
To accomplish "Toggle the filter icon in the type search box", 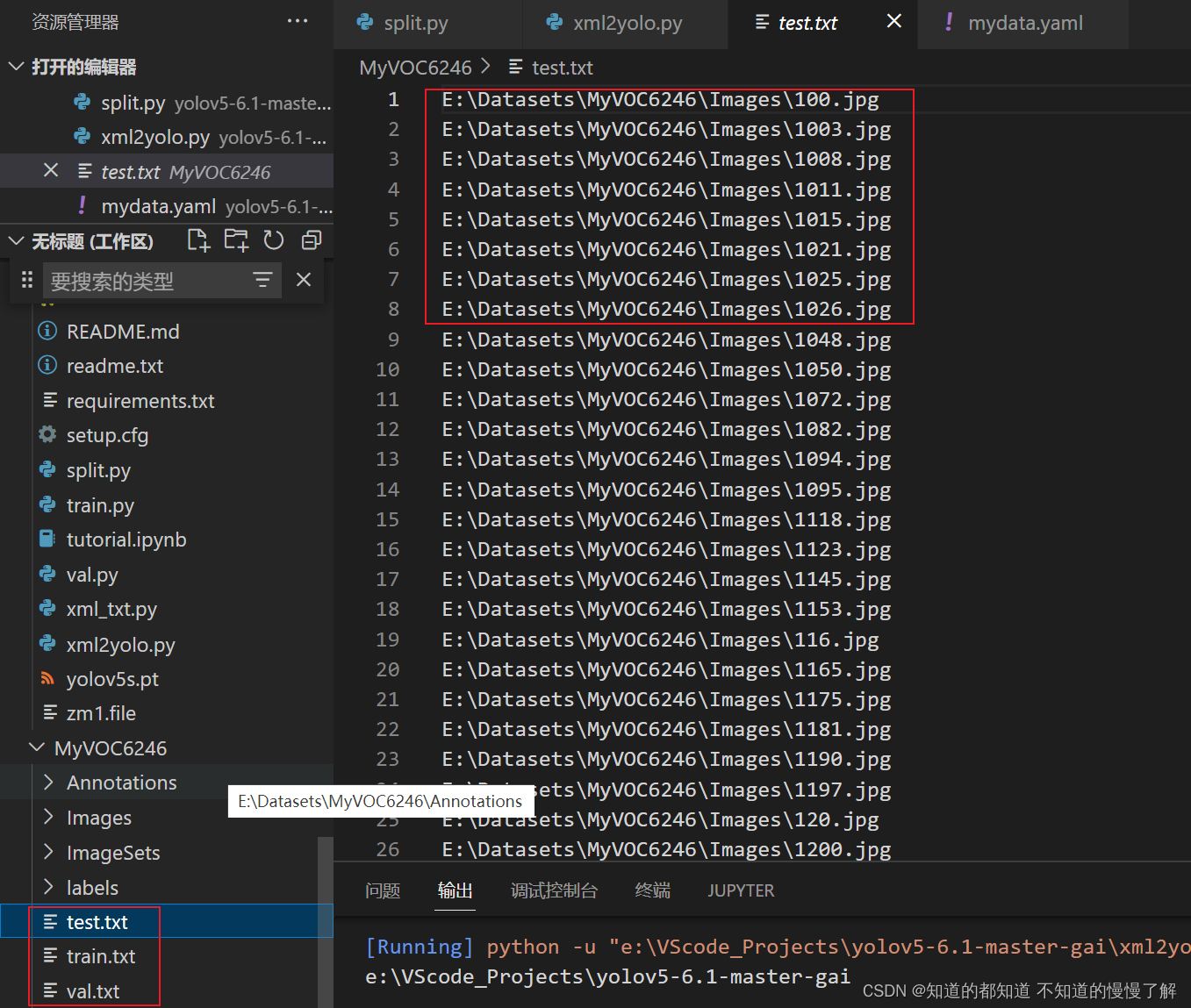I will pos(262,280).
